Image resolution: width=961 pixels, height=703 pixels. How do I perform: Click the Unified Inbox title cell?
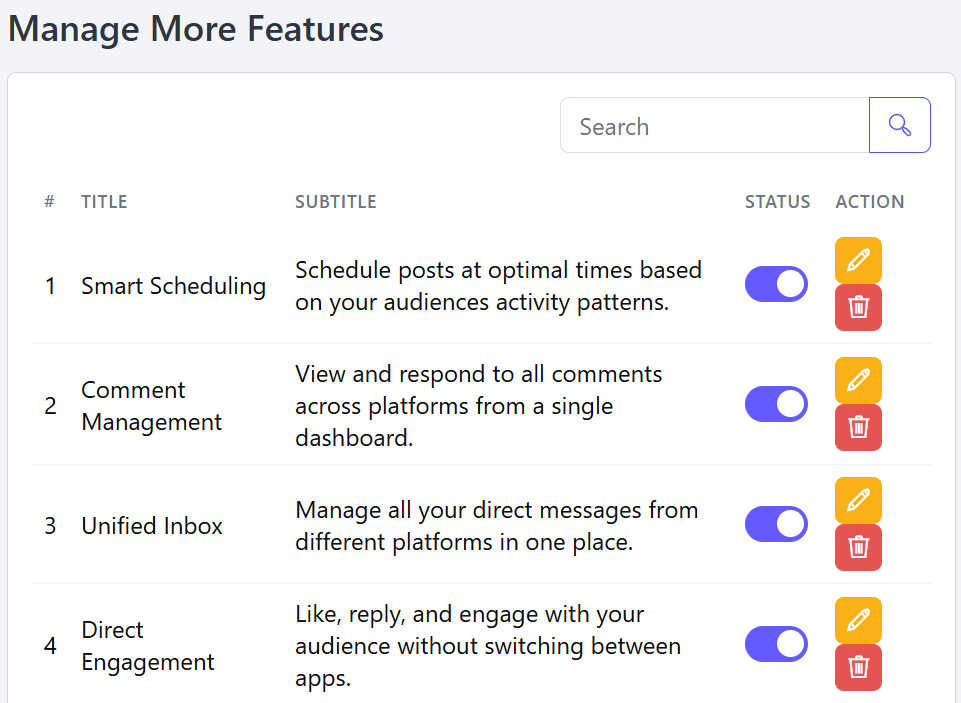[151, 526]
